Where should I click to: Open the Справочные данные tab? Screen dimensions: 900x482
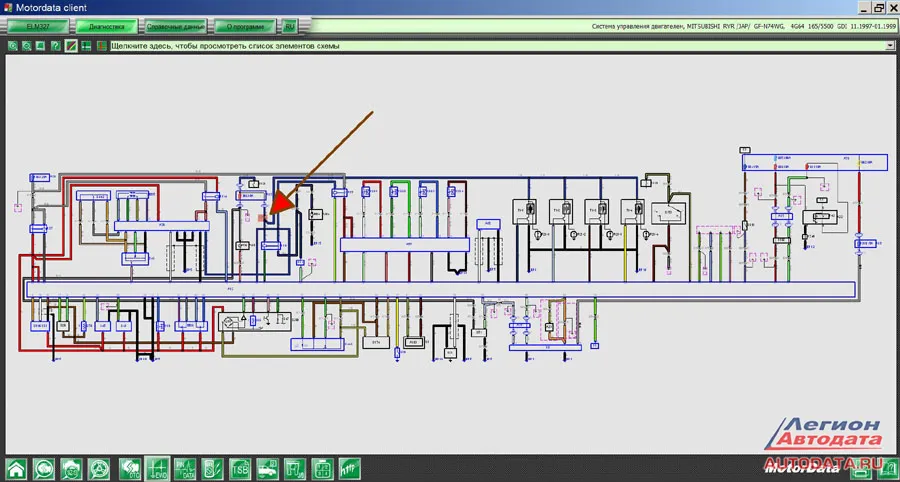pyautogui.click(x=176, y=27)
